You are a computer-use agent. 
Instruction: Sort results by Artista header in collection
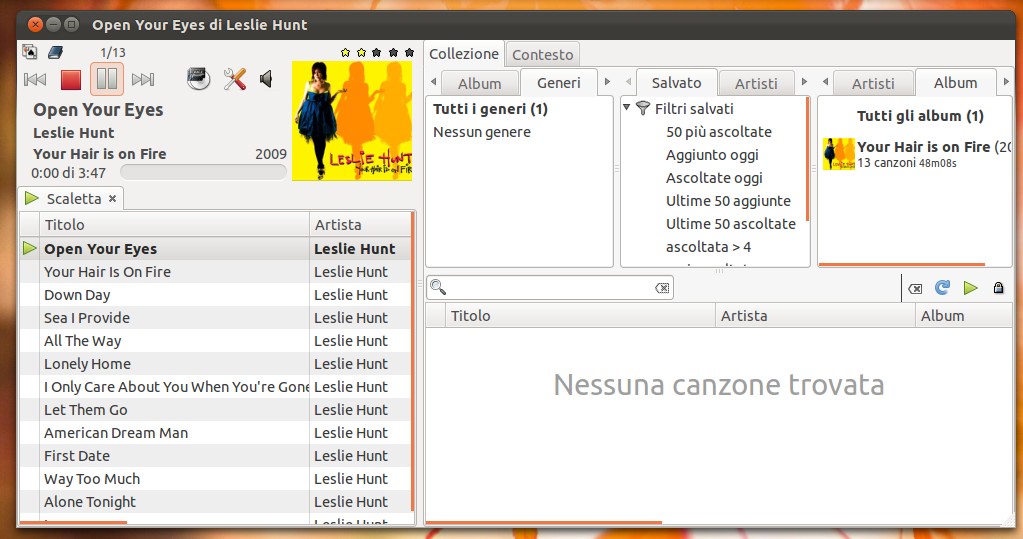tap(815, 316)
